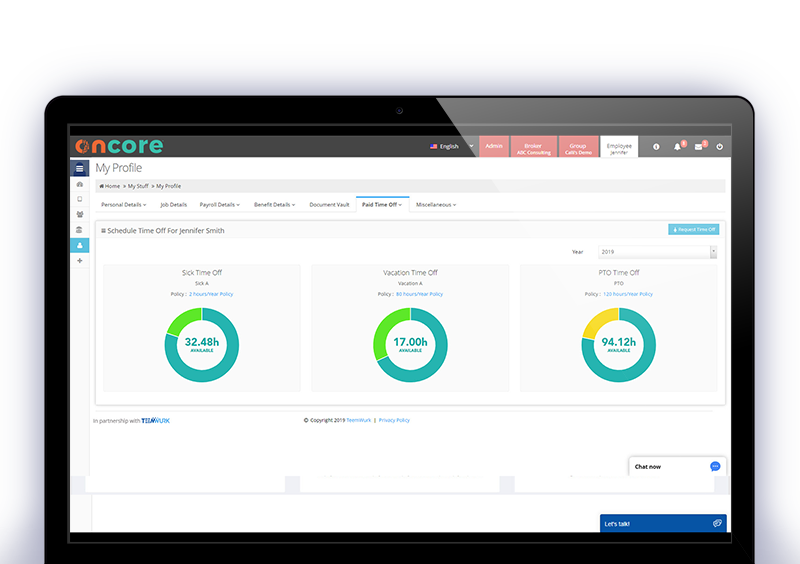Open the 2 hours/Year Policy link
The image size is (800, 564).
(211, 294)
